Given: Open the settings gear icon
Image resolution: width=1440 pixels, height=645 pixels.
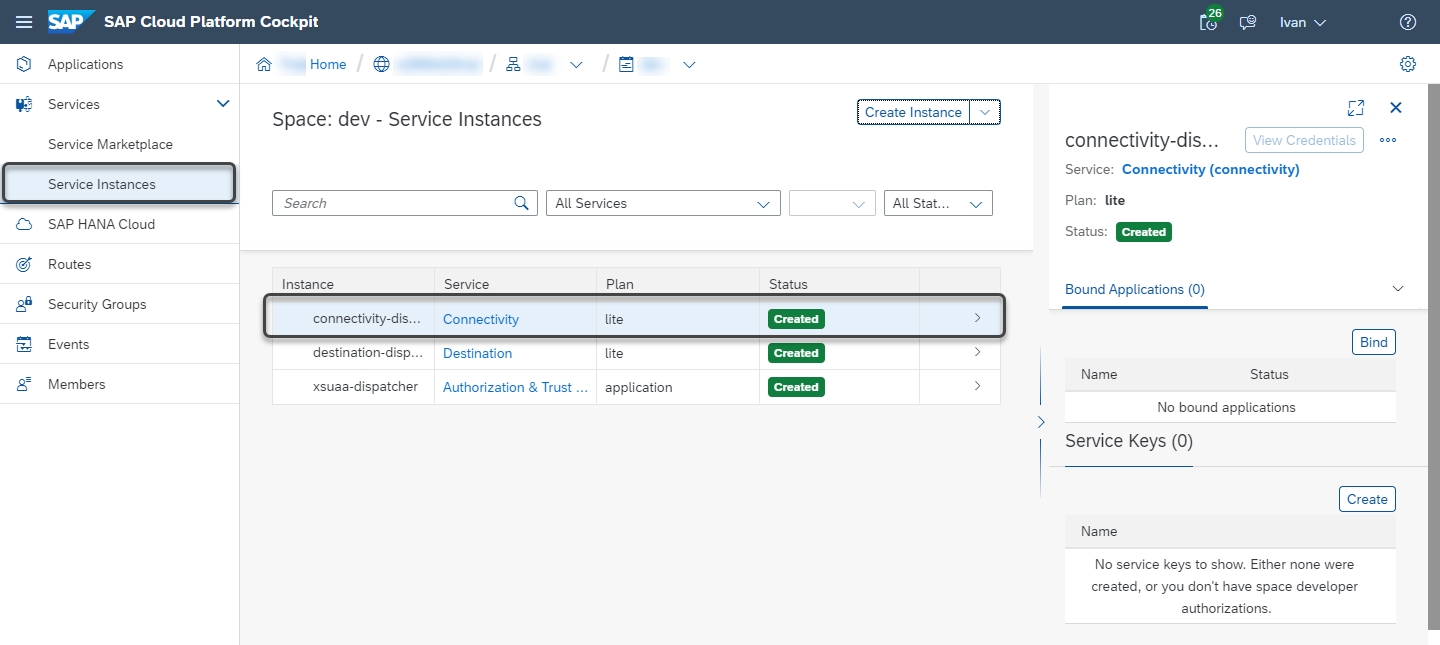Looking at the screenshot, I should [1408, 64].
